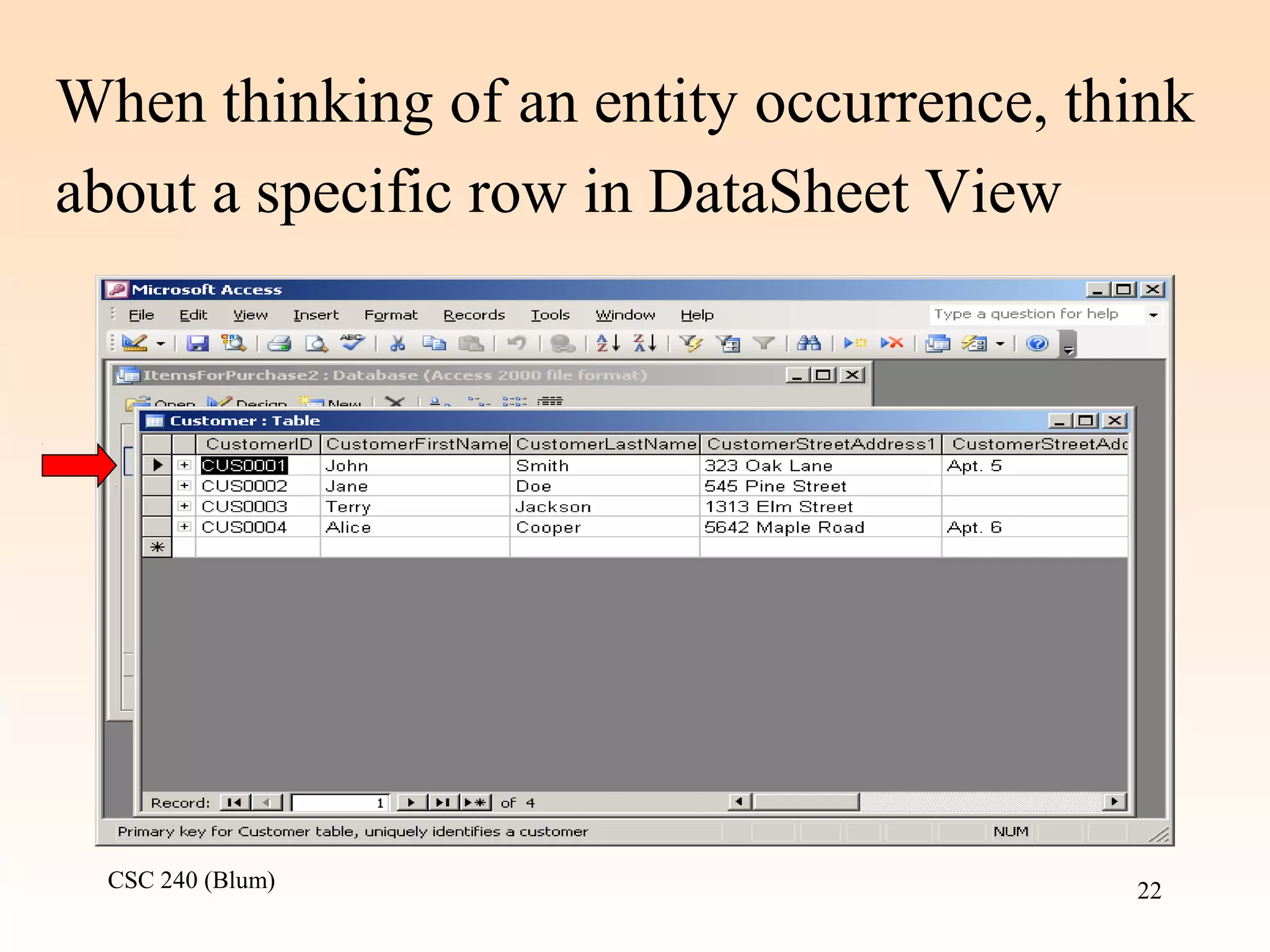Go to the first record navigation button

(235, 803)
